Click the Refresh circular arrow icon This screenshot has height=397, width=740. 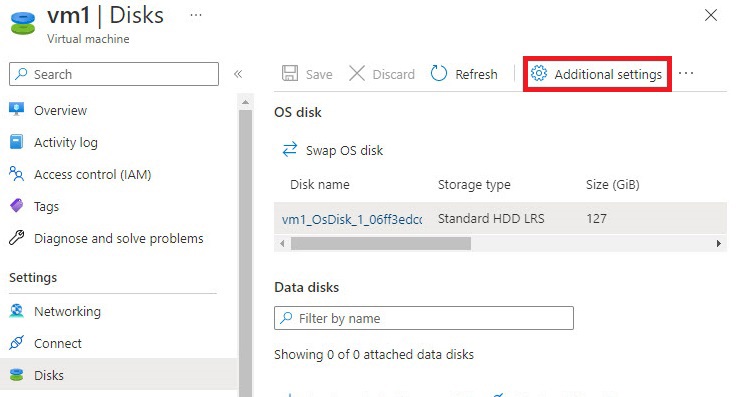coord(438,74)
